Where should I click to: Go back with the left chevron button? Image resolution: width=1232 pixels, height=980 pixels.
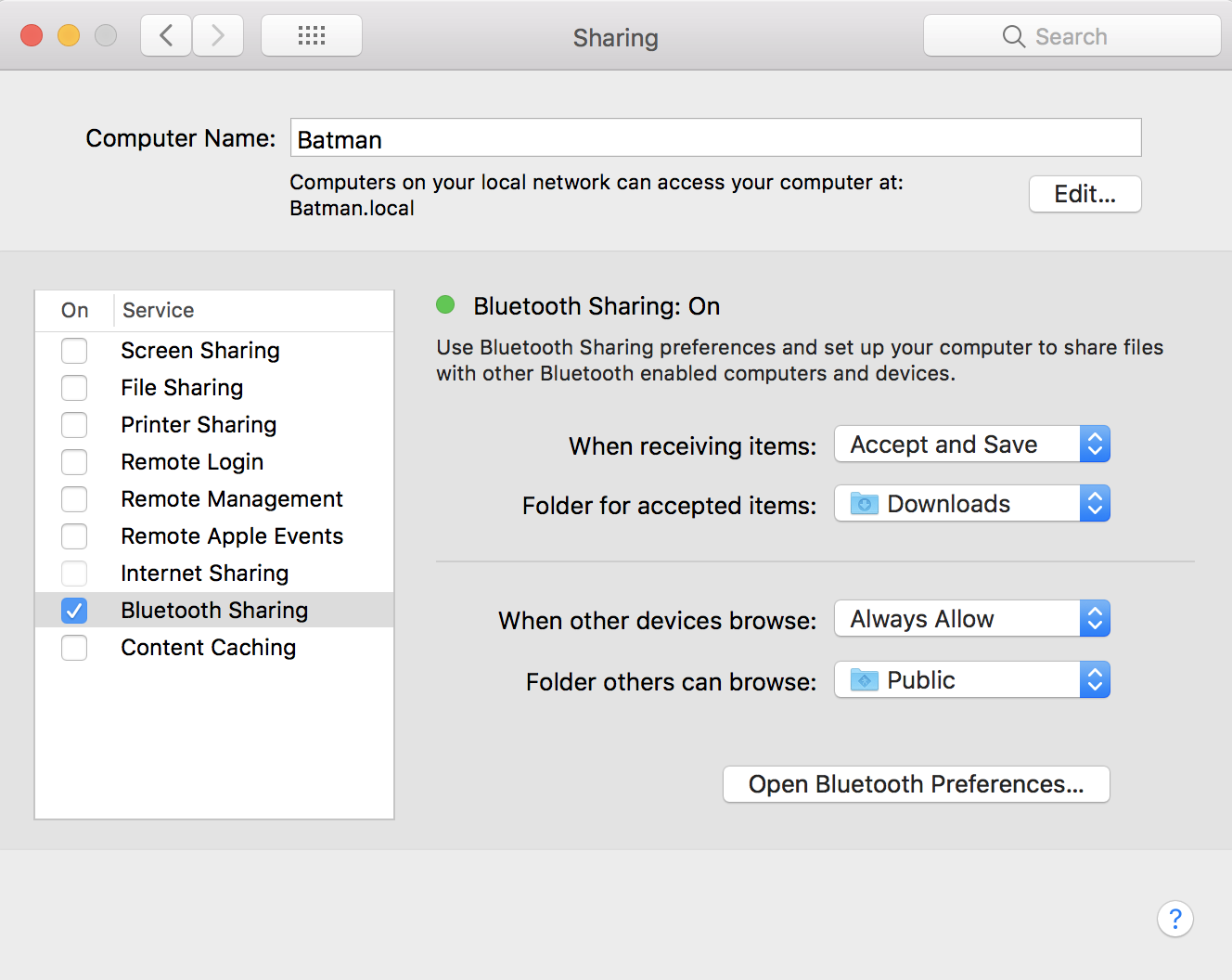tap(166, 36)
